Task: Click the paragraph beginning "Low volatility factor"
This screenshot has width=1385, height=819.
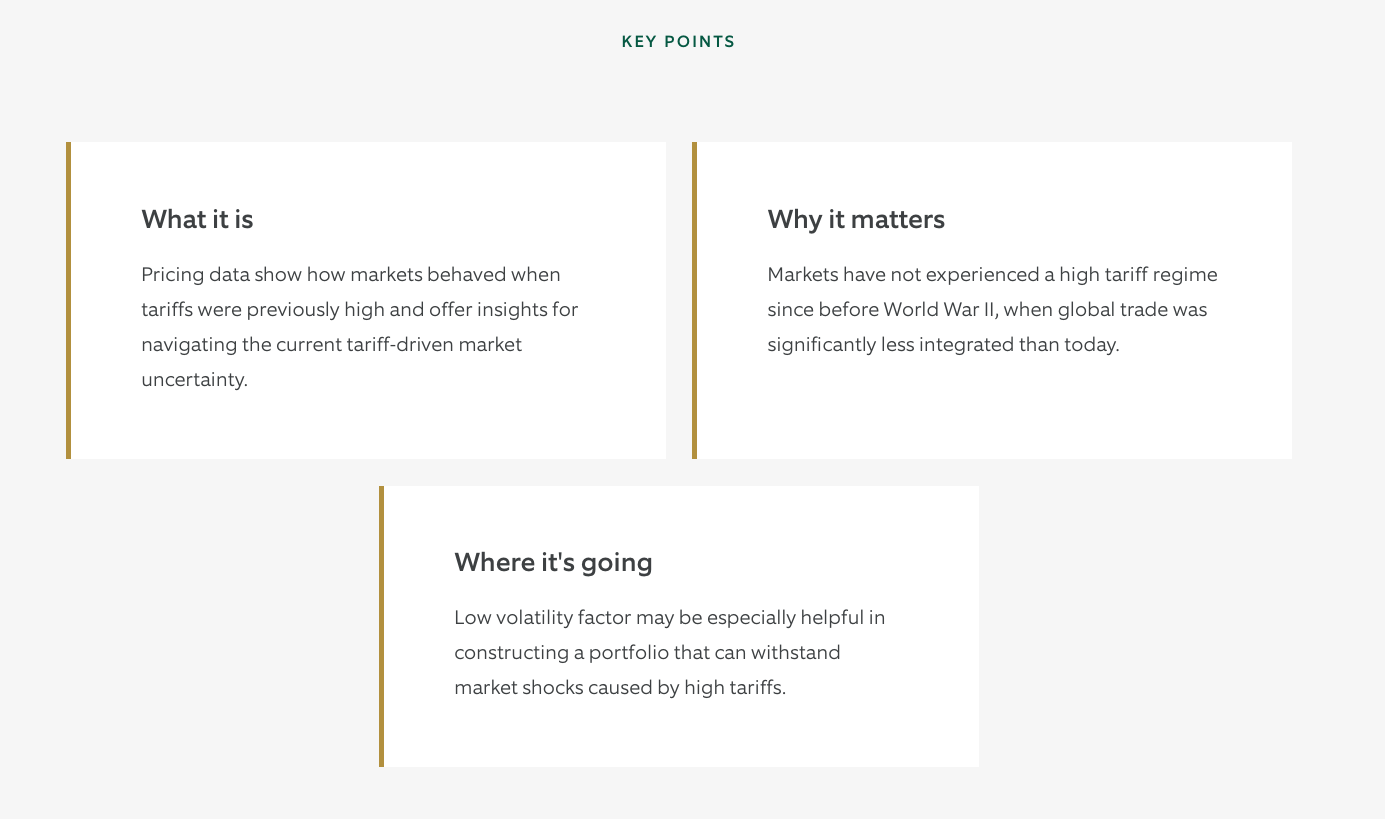Action: 670,652
